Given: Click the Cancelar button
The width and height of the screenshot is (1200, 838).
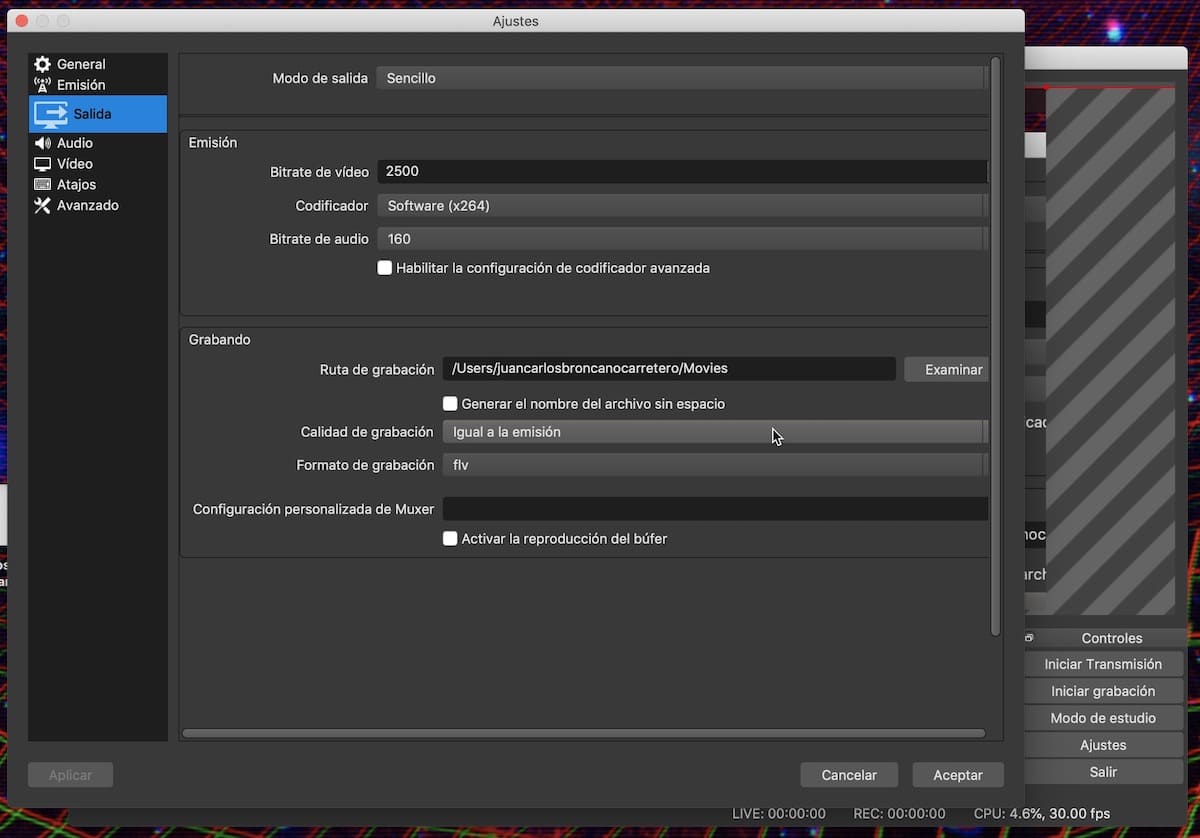Looking at the screenshot, I should click(848, 775).
